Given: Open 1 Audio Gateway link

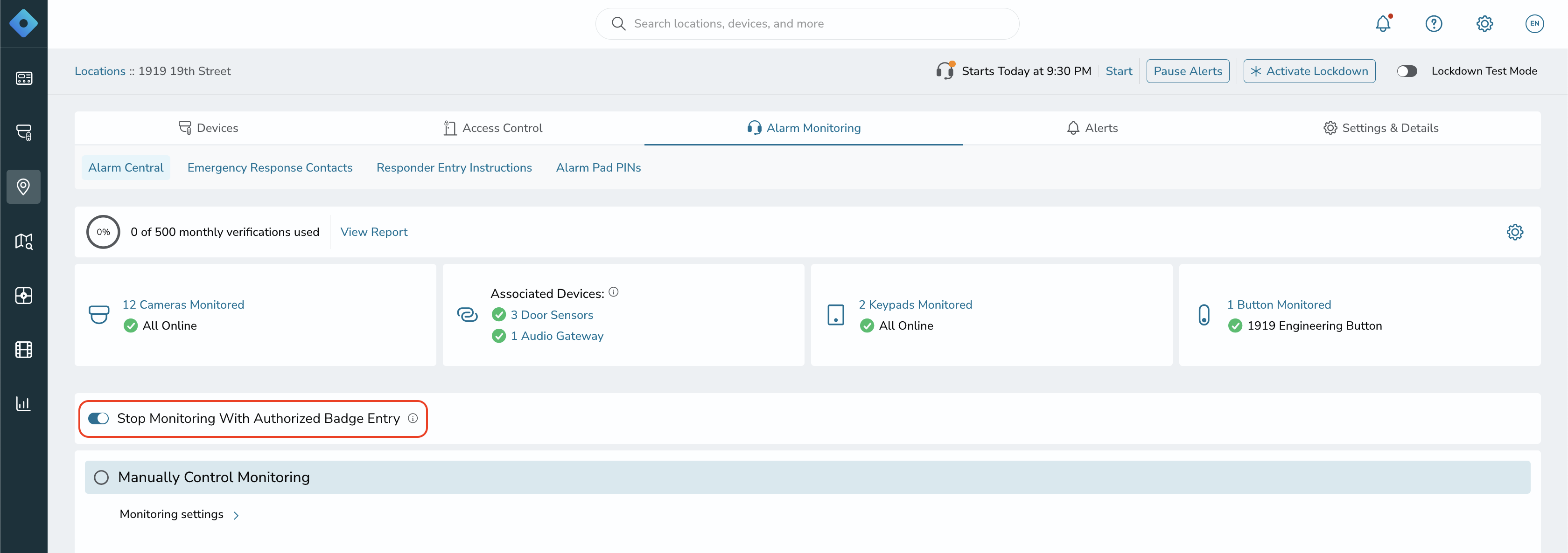Looking at the screenshot, I should click(557, 336).
